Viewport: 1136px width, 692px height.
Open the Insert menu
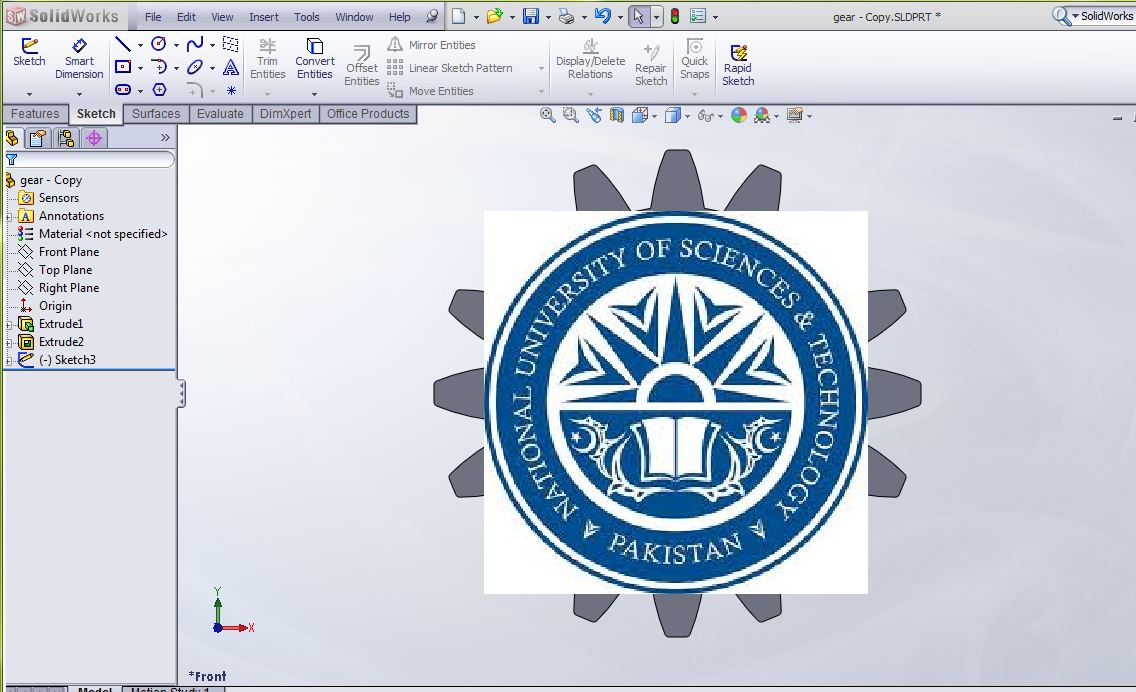[x=264, y=17]
